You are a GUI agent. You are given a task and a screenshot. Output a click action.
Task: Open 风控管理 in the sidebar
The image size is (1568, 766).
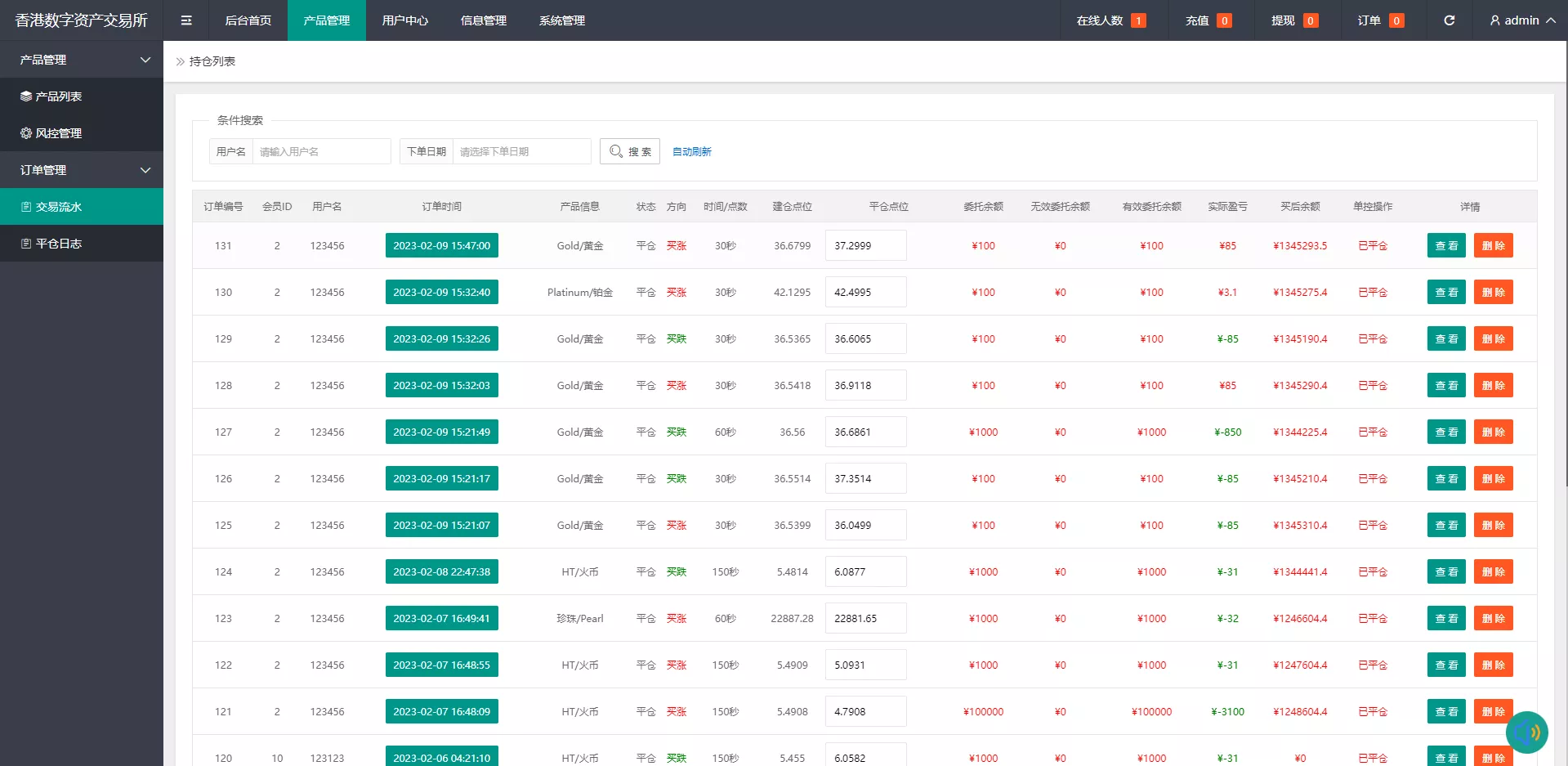click(58, 133)
